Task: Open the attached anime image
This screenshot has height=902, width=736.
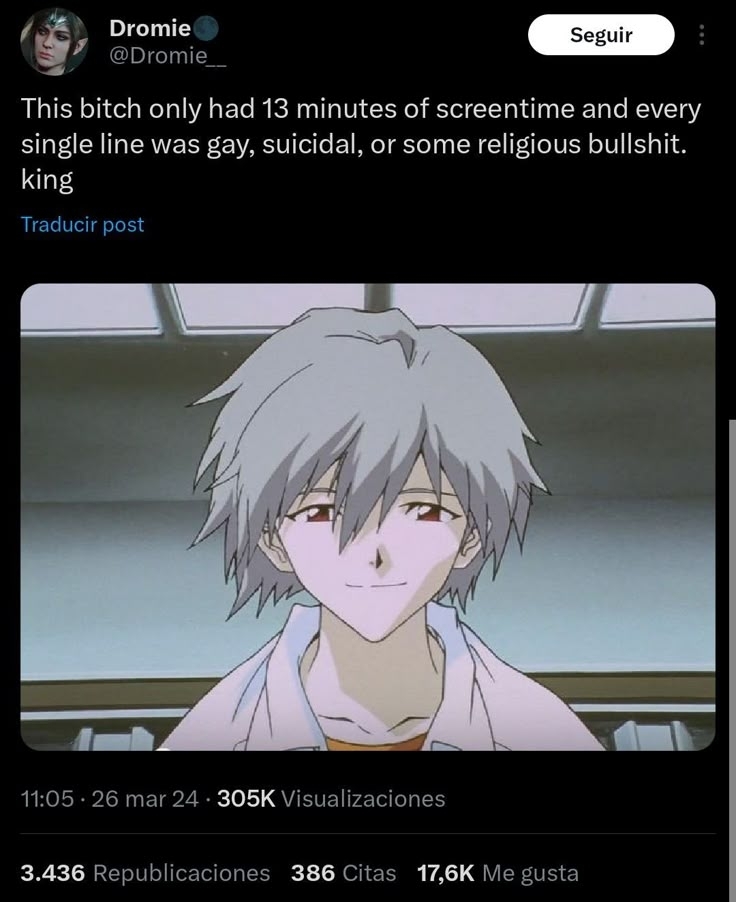Action: (x=368, y=517)
